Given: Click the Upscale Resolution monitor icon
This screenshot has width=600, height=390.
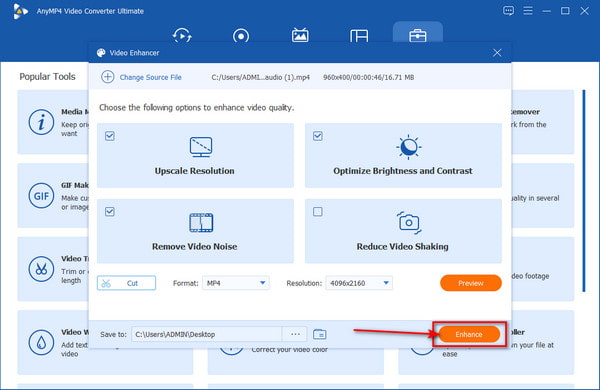Looking at the screenshot, I should coord(201,147).
